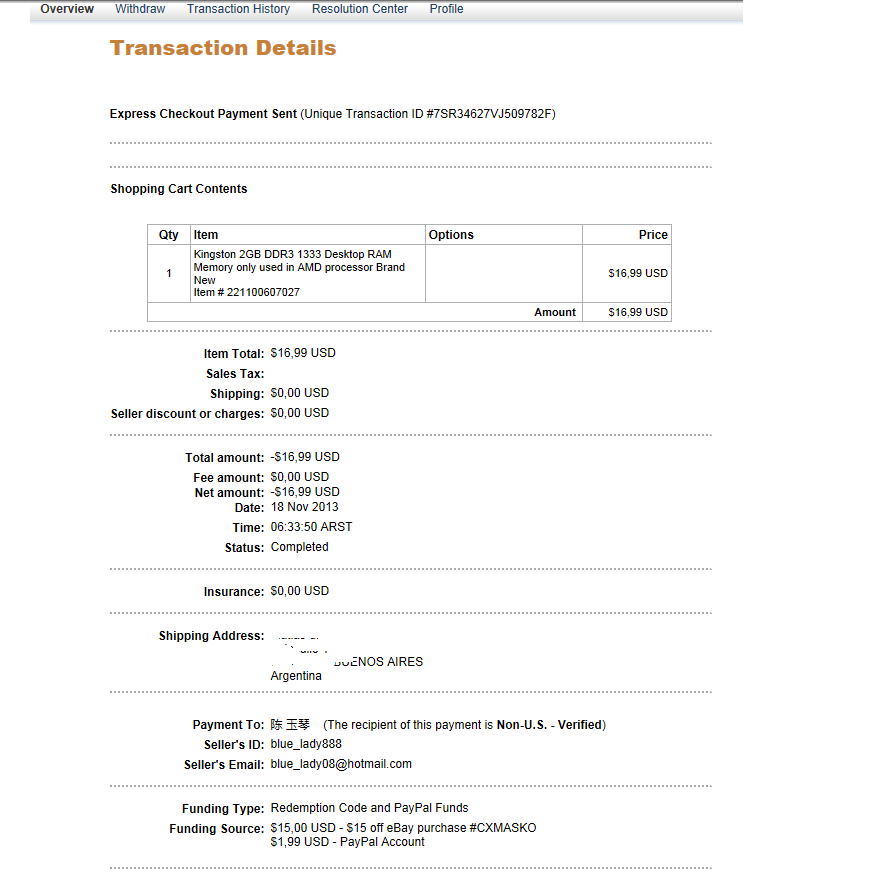The width and height of the screenshot is (873, 875).
Task: Click the Kingston 2GB DDR3 item description
Action: click(299, 267)
